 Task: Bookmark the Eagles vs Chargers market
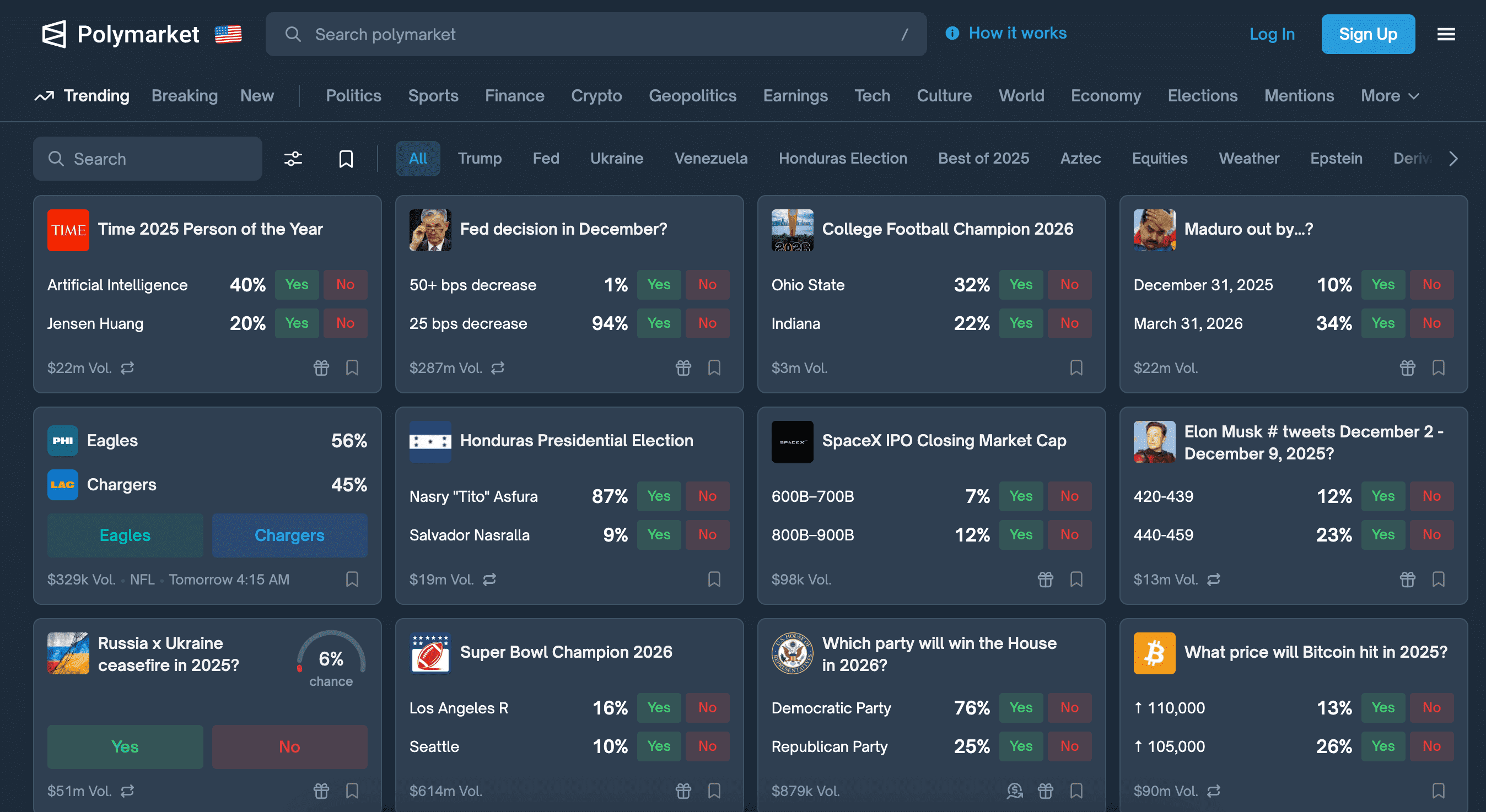click(352, 579)
